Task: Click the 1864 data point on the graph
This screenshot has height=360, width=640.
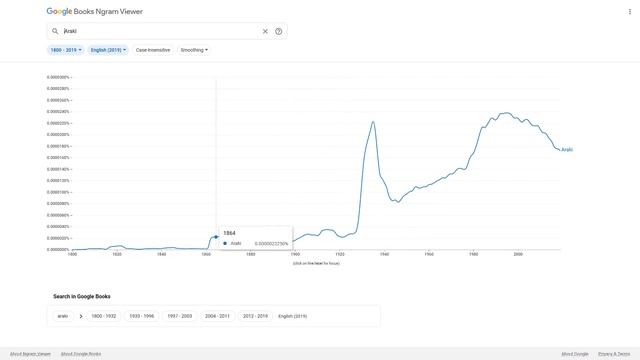Action: [x=216, y=237]
